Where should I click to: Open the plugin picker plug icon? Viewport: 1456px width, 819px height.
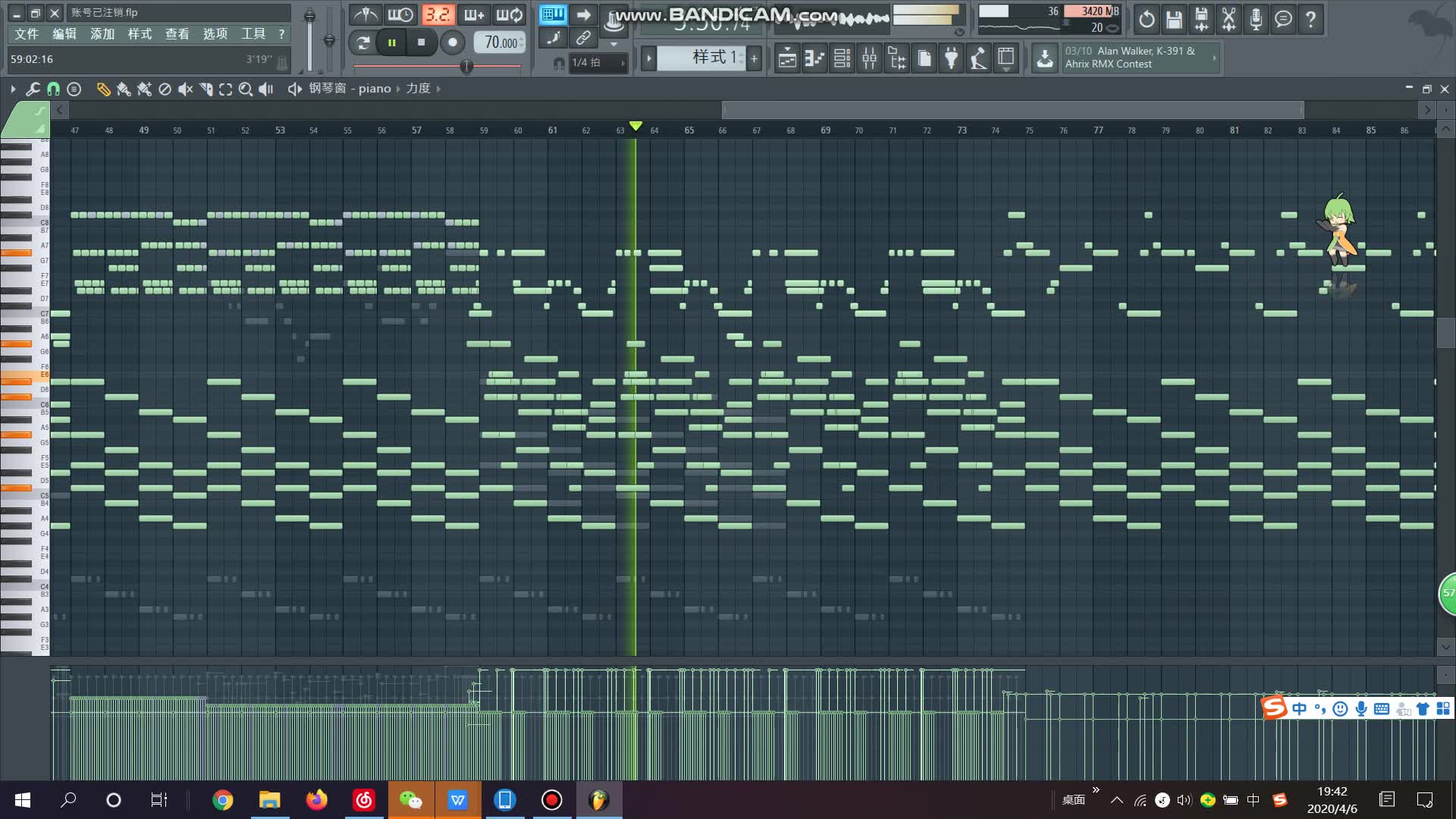click(x=951, y=58)
